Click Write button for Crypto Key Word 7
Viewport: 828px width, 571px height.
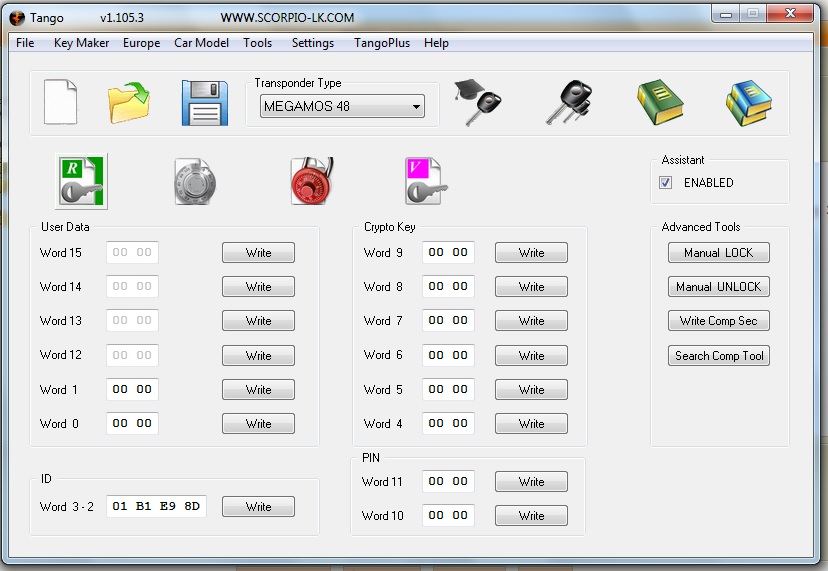pyautogui.click(x=531, y=321)
